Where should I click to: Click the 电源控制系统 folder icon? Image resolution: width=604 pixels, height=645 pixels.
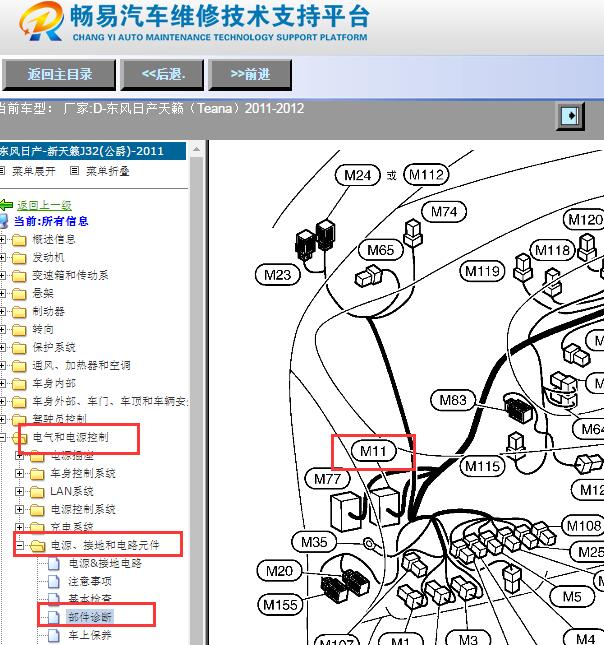point(37,510)
